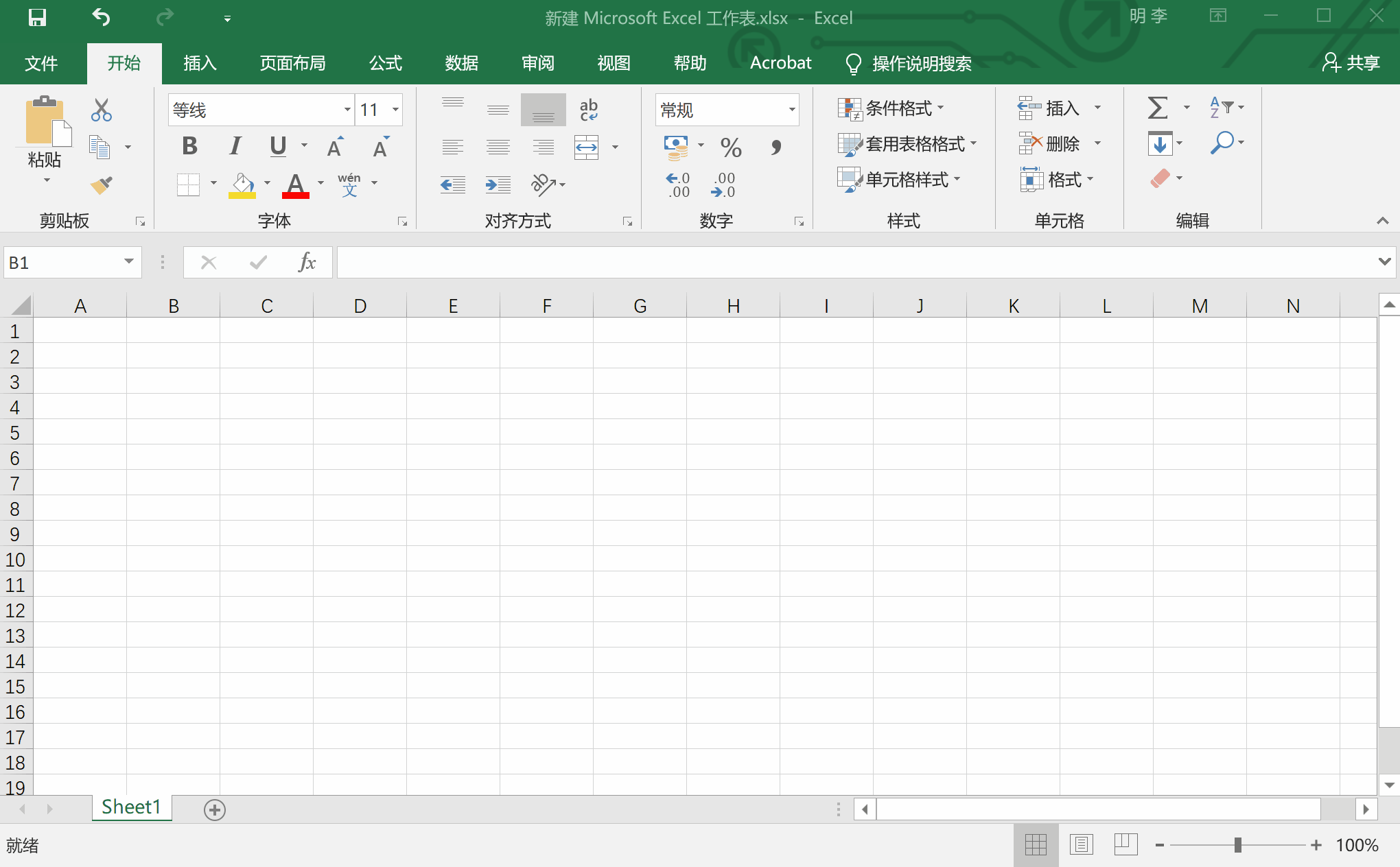Click the Percent Style icon
Viewport: 1400px width, 867px height.
(x=730, y=147)
